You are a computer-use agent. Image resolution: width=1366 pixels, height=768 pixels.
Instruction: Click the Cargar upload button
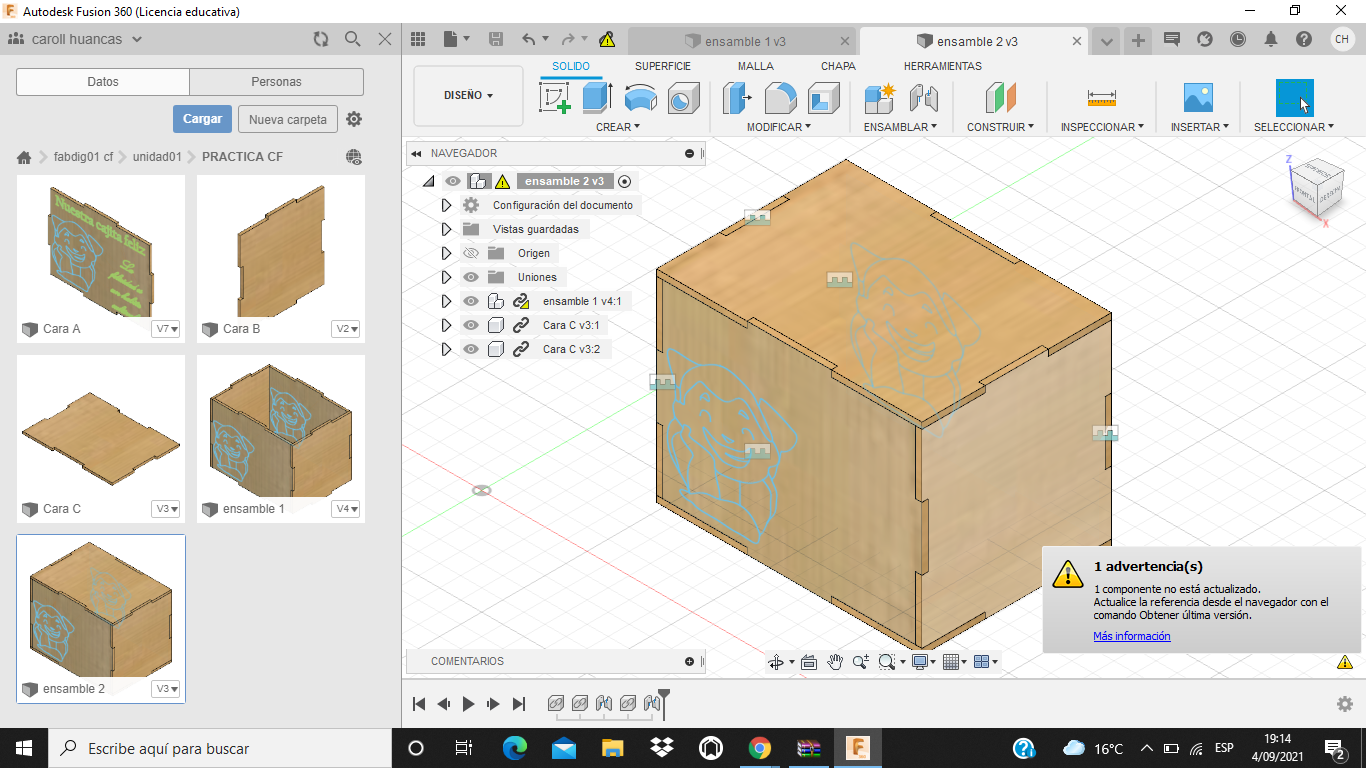coord(202,119)
